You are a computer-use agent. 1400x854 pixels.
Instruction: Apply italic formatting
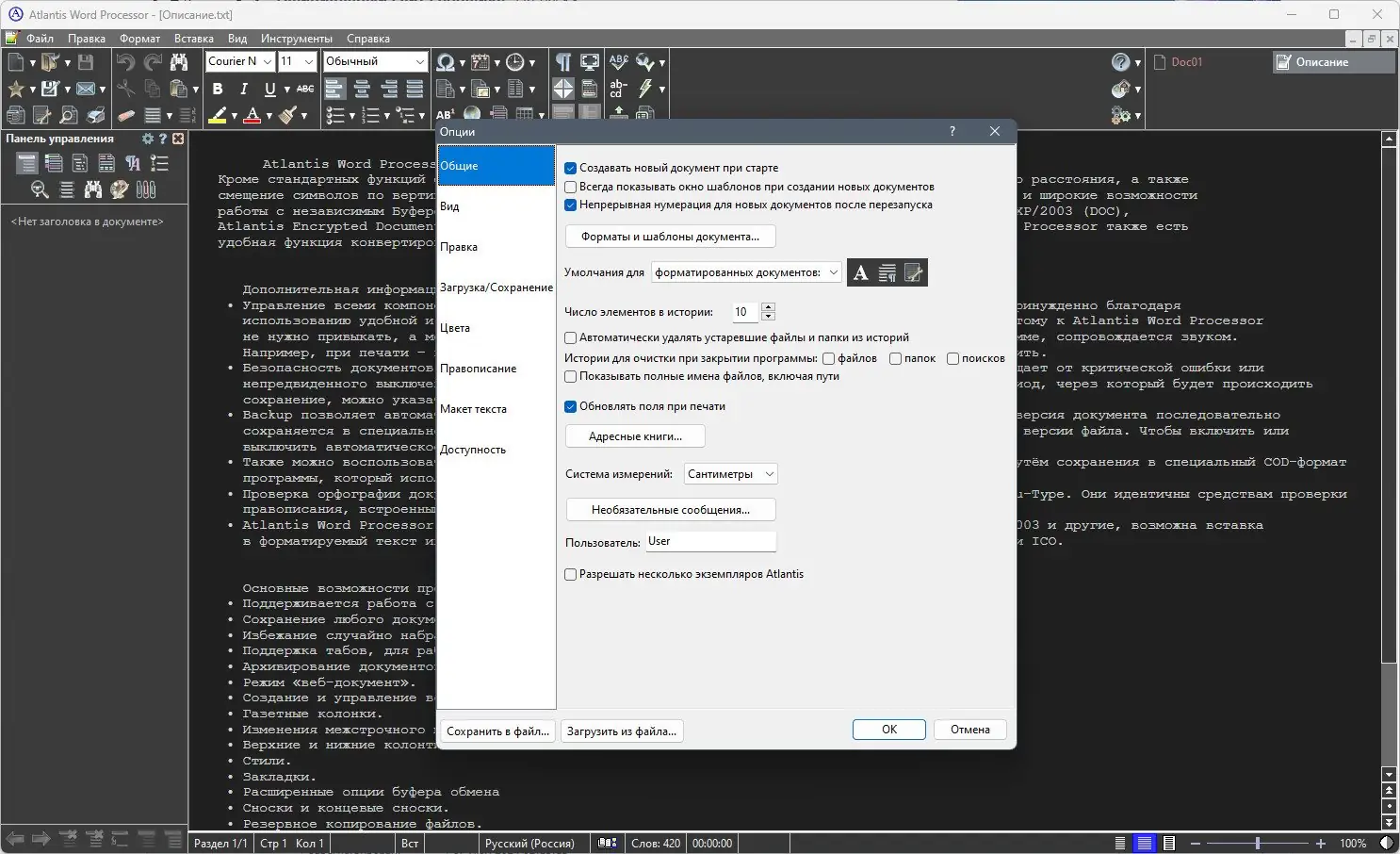pos(243,89)
